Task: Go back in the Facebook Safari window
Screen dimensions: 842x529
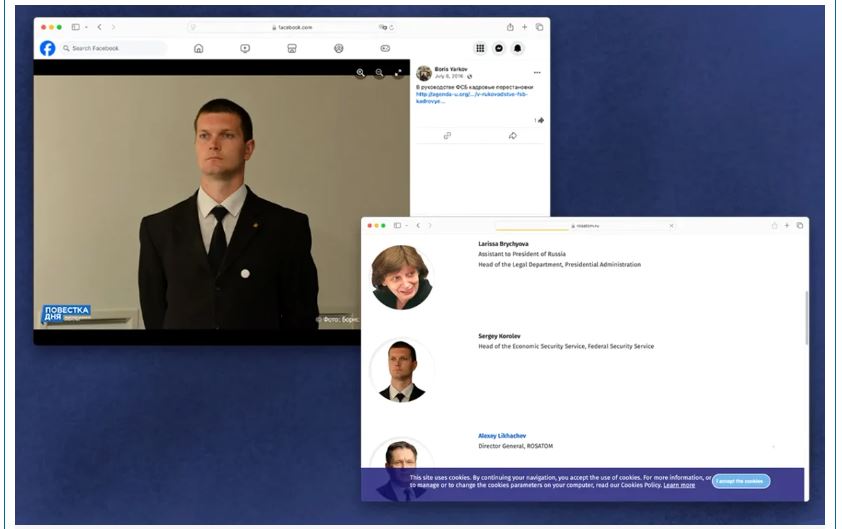Action: 99,27
